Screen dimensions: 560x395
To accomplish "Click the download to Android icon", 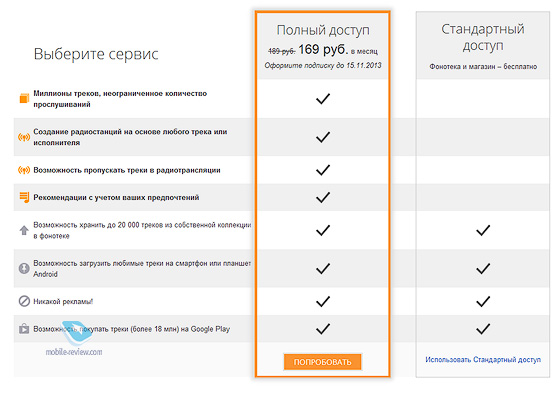I will point(24,268).
